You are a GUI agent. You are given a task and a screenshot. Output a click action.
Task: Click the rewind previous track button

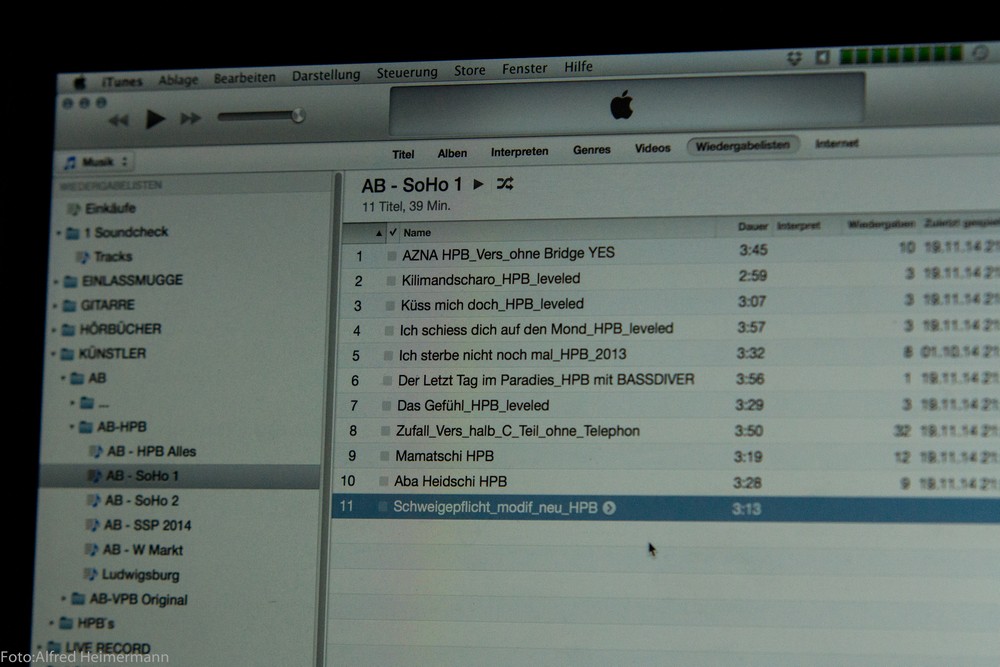[118, 120]
